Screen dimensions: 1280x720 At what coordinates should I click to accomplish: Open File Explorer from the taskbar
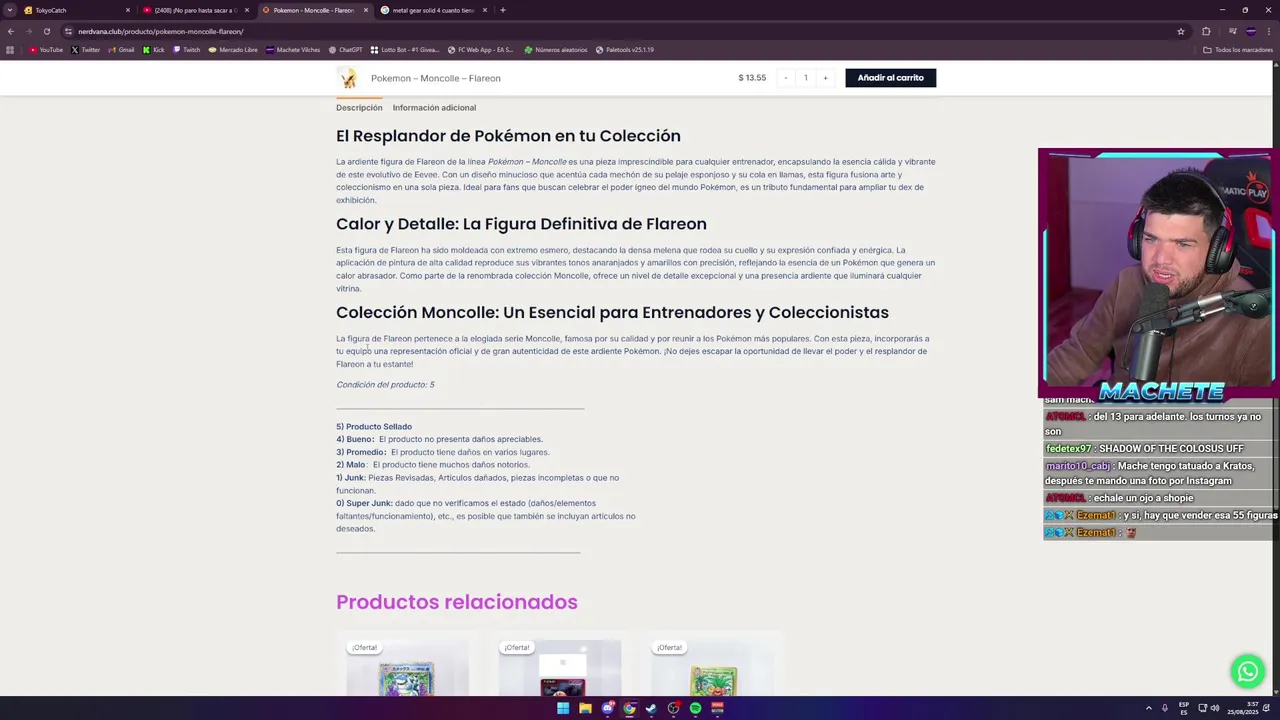pyautogui.click(x=585, y=708)
